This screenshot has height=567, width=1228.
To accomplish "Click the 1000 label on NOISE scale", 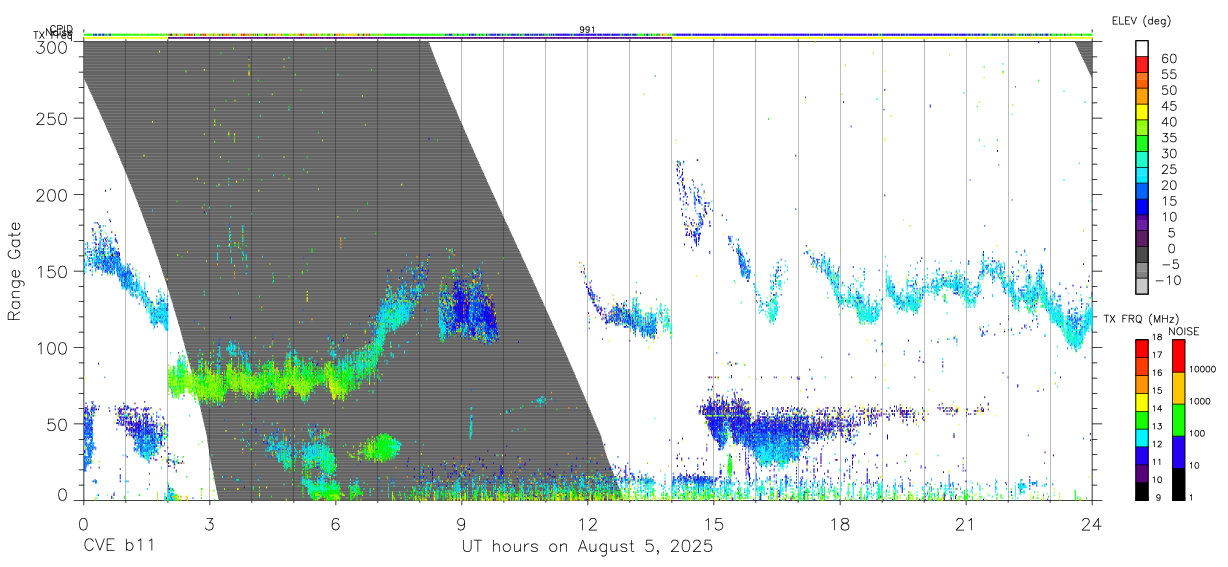I will (x=1202, y=400).
